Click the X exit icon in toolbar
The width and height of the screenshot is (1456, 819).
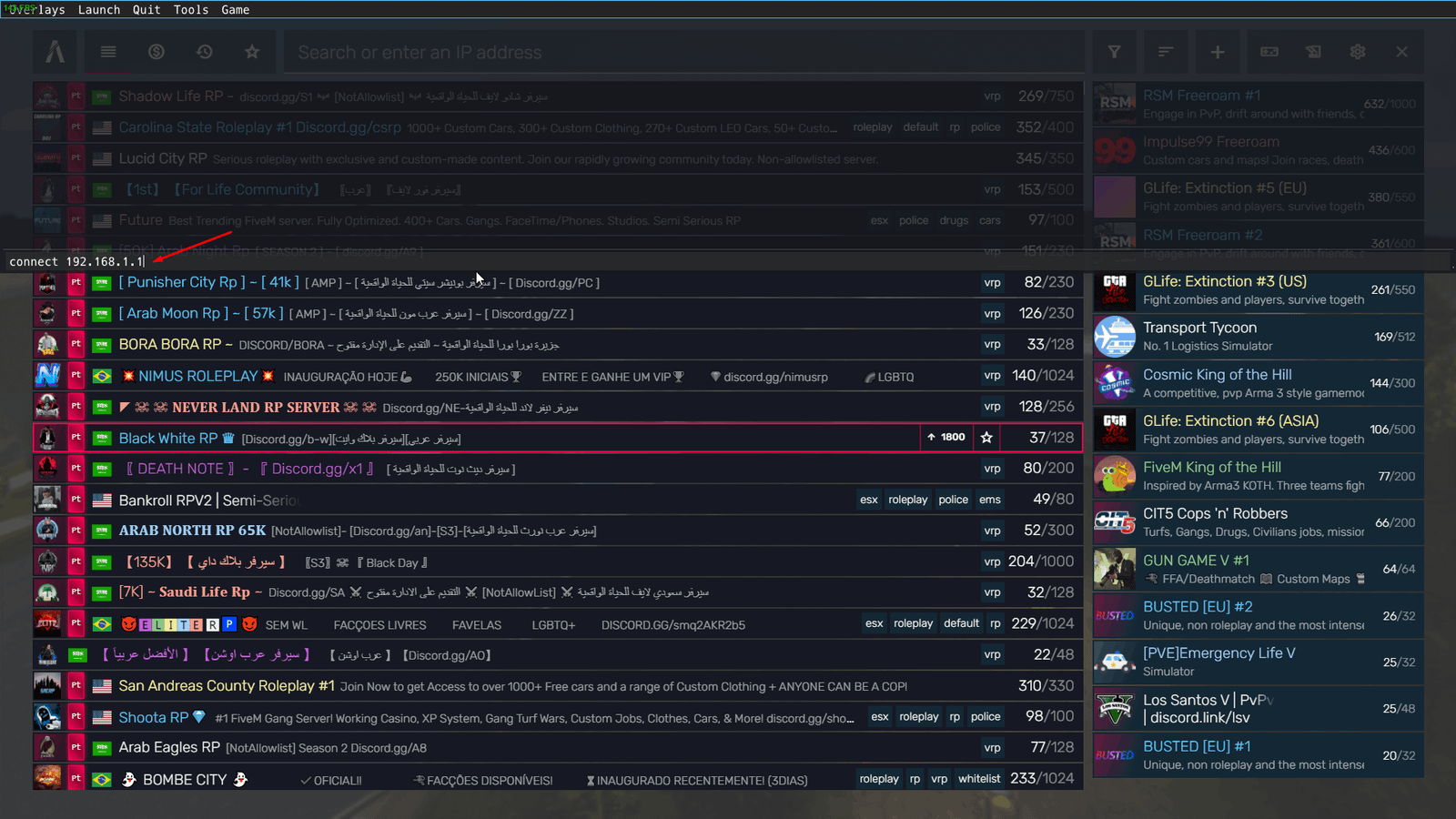[x=1402, y=52]
